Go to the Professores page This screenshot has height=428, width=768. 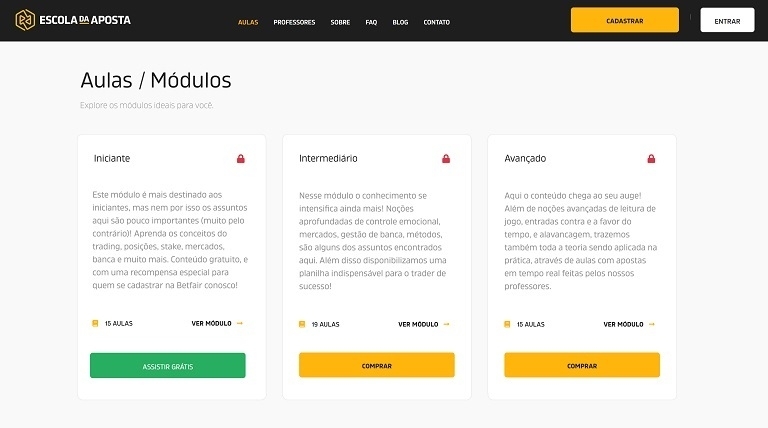coord(294,22)
